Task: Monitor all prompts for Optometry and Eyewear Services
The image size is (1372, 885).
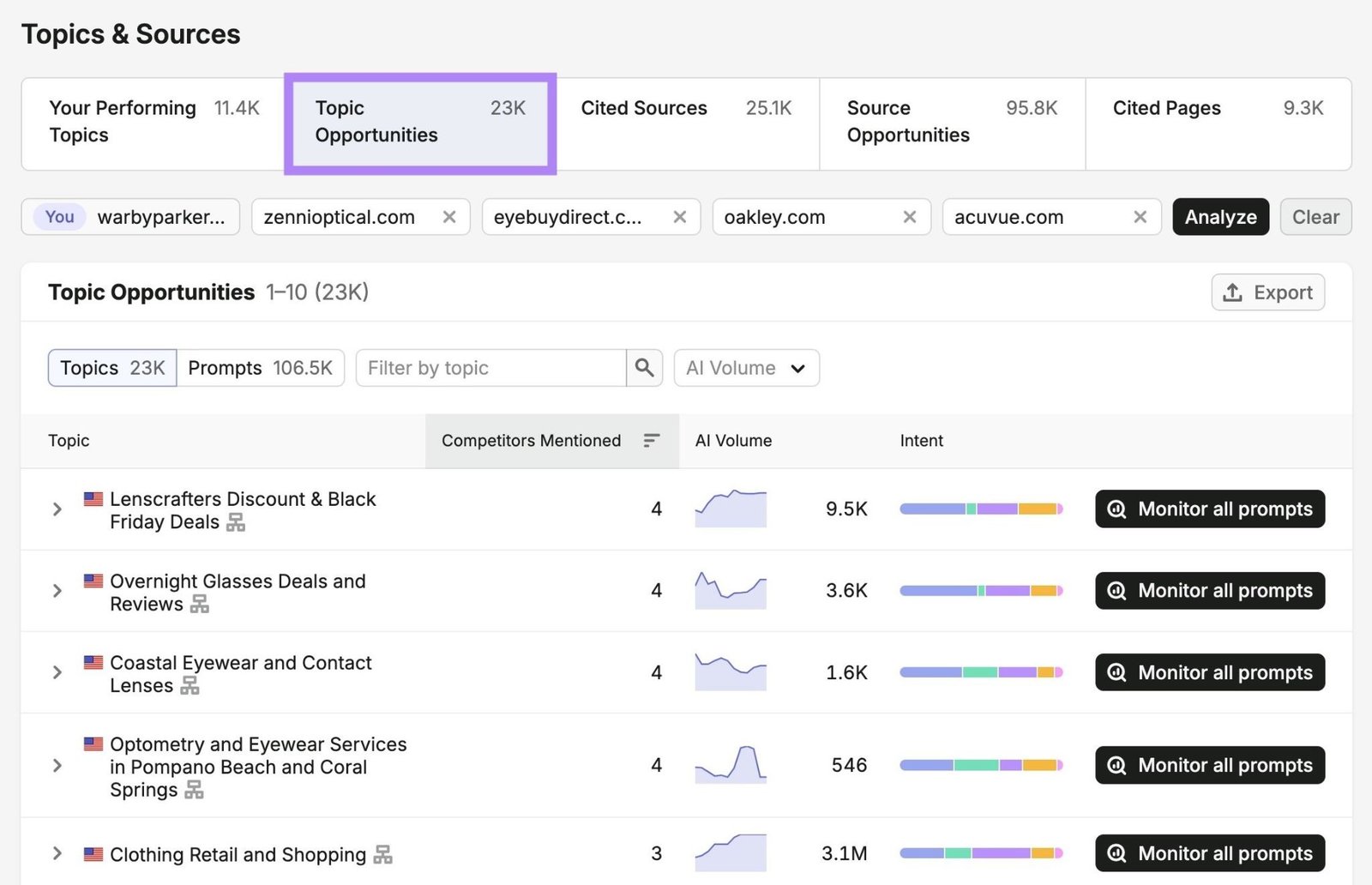Action: point(1210,765)
